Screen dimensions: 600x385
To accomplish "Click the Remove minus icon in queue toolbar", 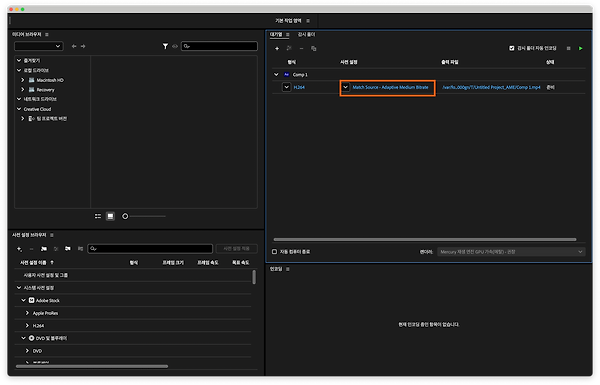I will (302, 49).
